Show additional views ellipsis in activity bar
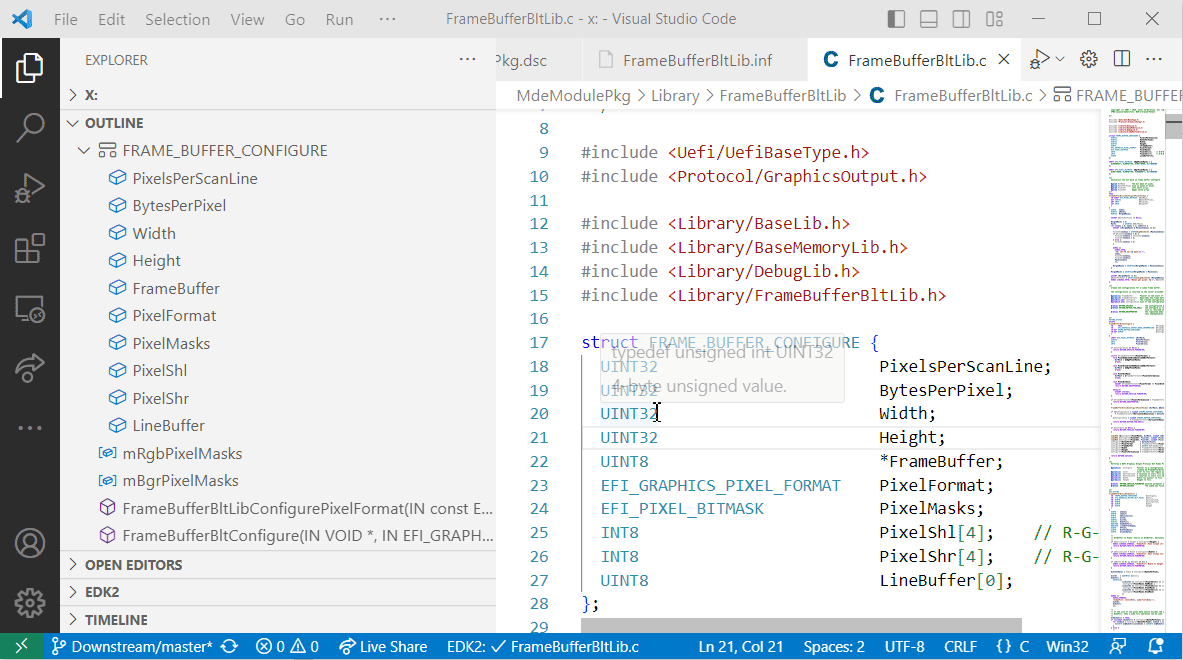Screen dimensions: 1183x660 (x=29, y=428)
